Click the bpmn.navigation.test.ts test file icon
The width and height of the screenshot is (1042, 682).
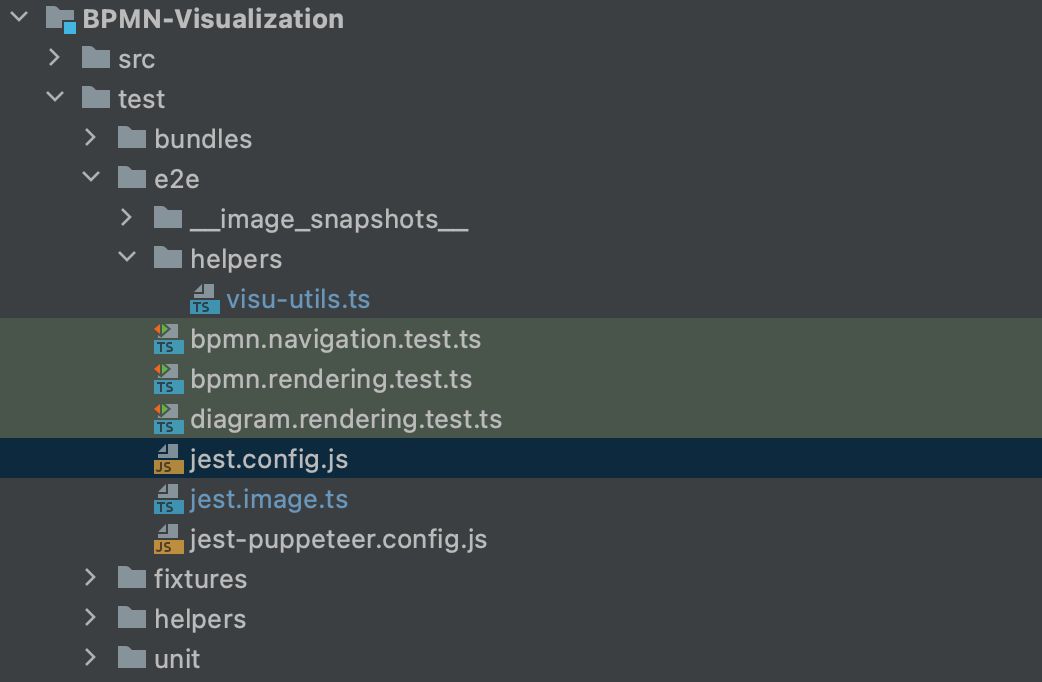[168, 339]
